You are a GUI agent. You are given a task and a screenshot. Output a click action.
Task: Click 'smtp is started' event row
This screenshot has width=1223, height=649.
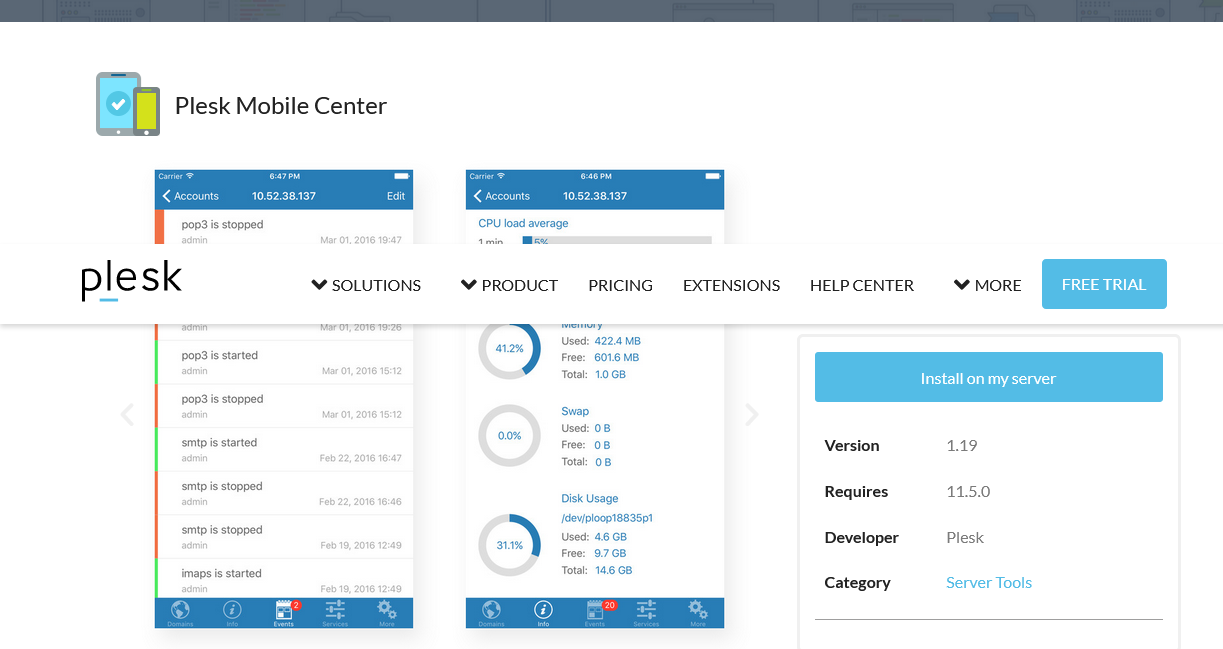pos(284,449)
